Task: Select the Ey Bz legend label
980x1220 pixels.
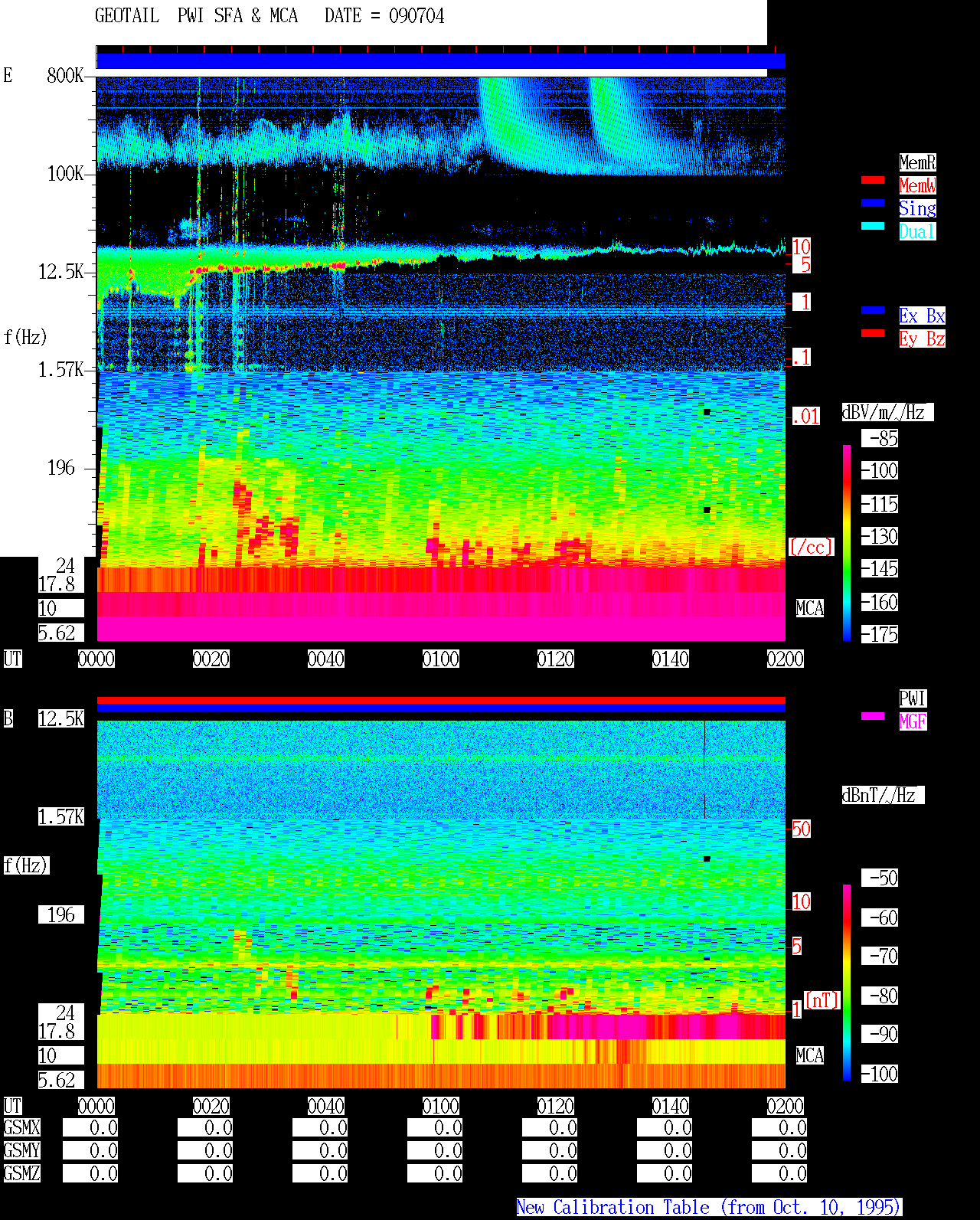Action: click(922, 339)
